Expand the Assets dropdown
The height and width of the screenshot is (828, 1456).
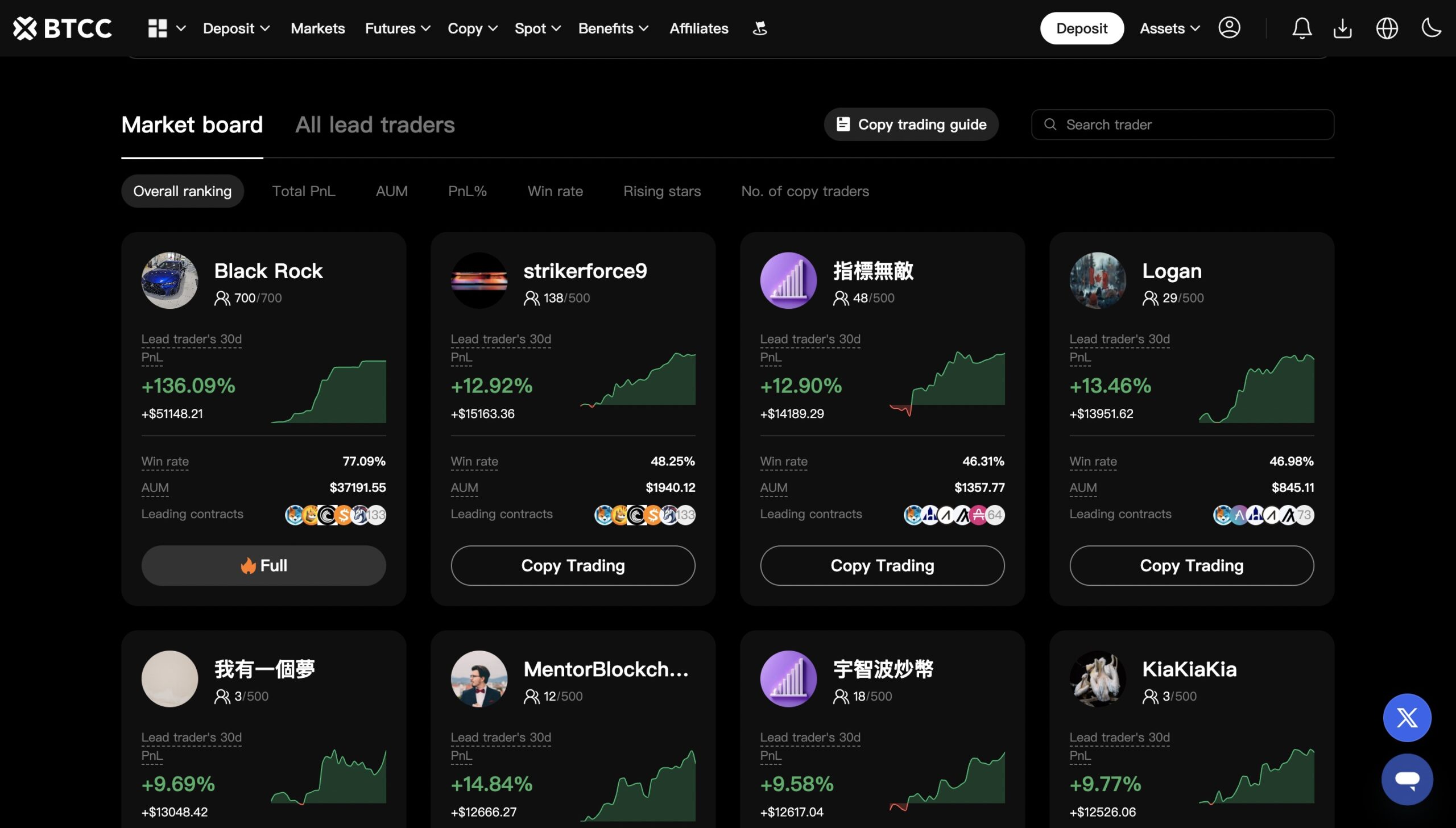click(1169, 28)
